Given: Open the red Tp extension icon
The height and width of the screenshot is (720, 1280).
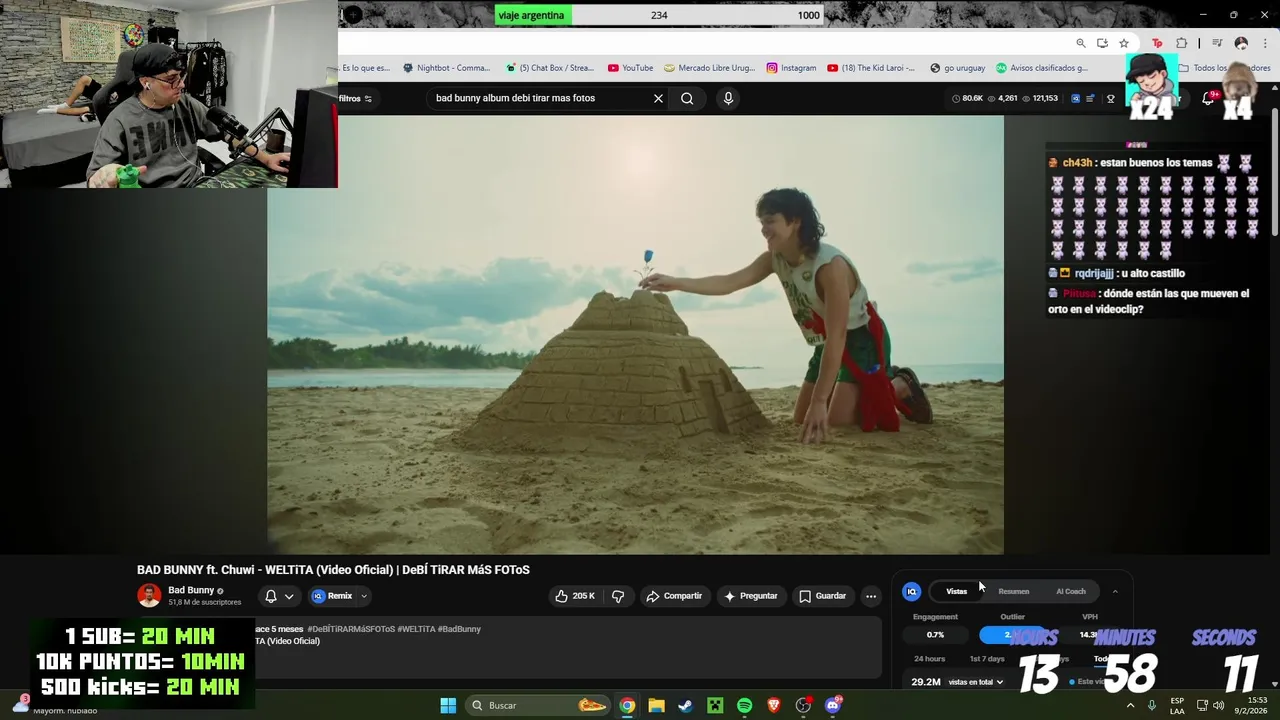Looking at the screenshot, I should point(1157,43).
